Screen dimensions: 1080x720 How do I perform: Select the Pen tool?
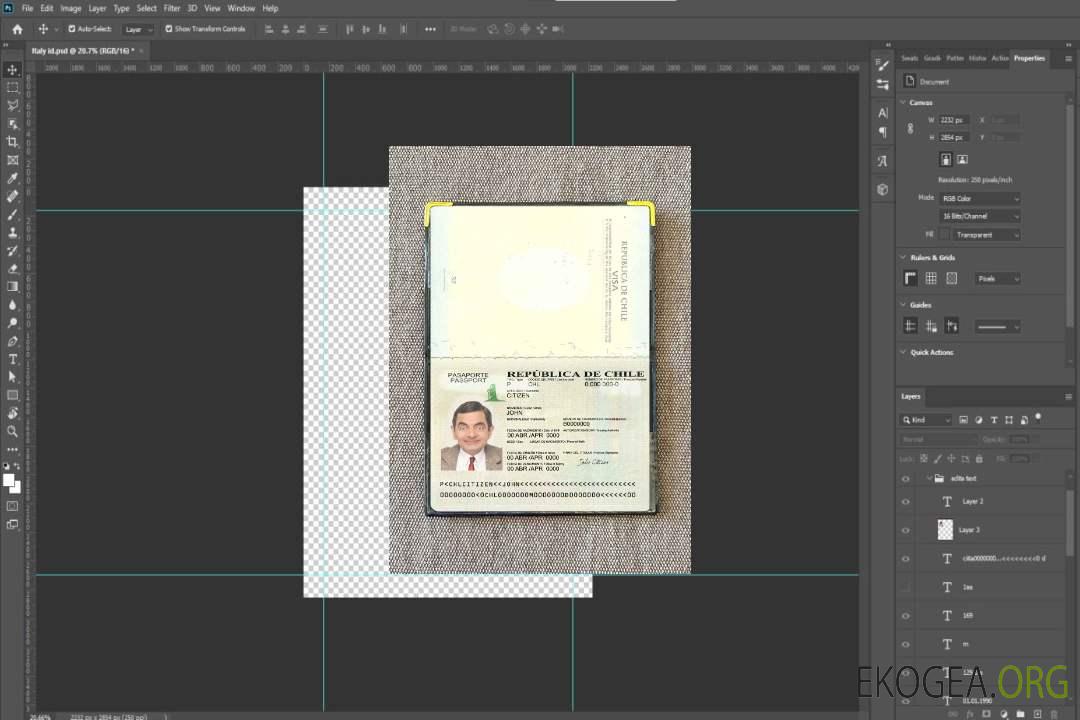pyautogui.click(x=12, y=341)
